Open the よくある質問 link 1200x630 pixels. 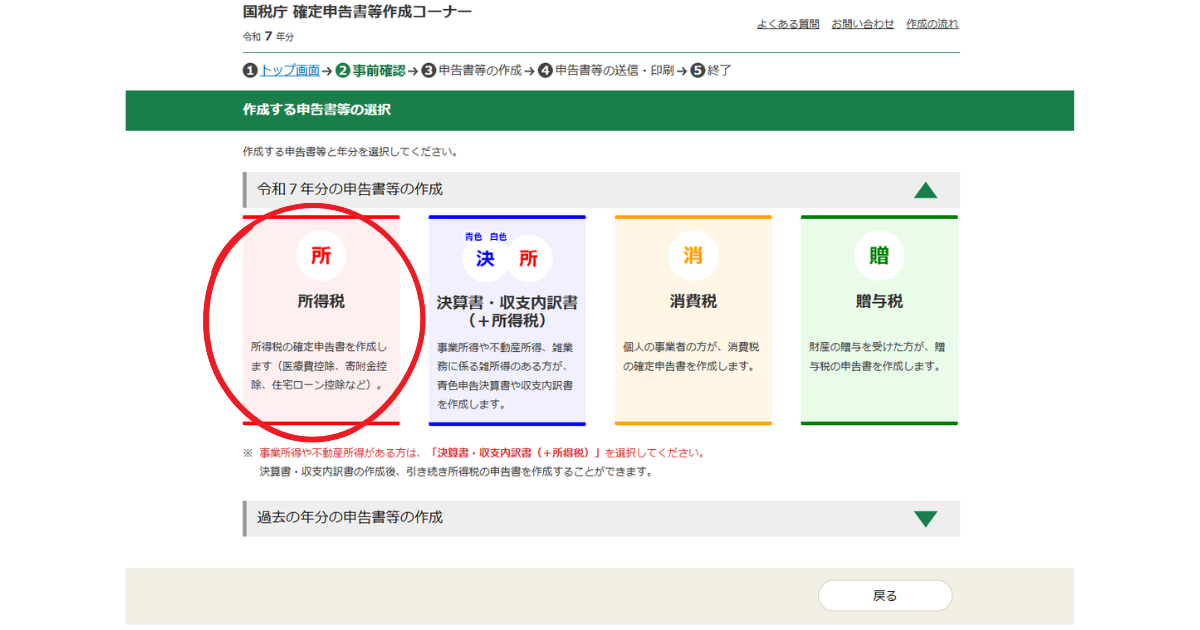788,24
